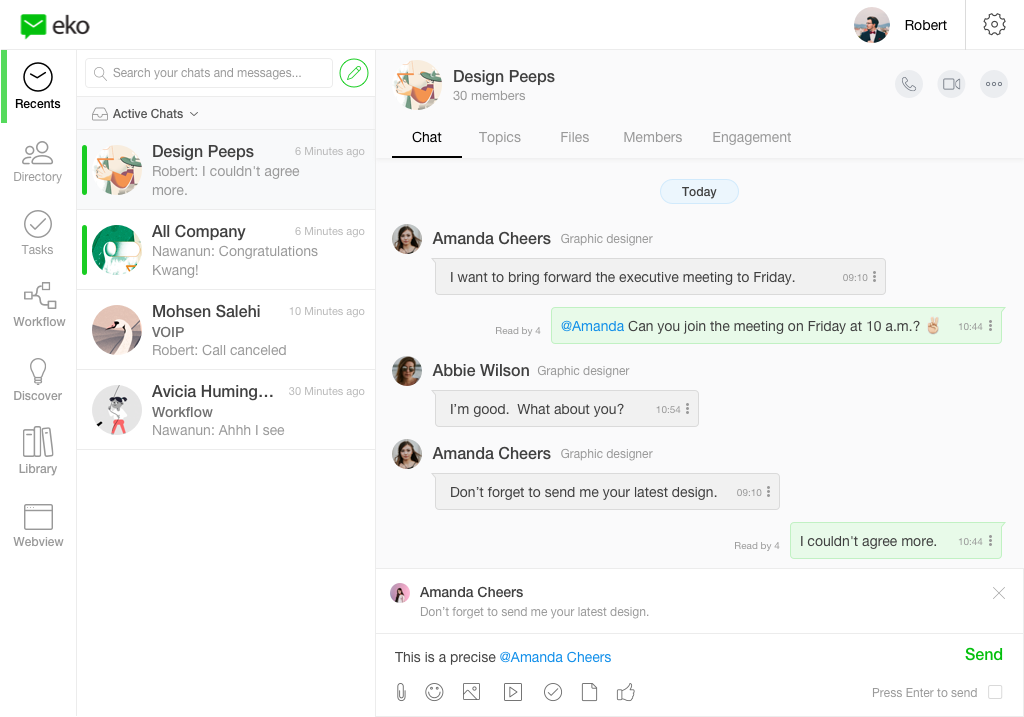Screen dimensions: 1024x717
Task: Click the compose new chat pencil icon
Action: 353,73
